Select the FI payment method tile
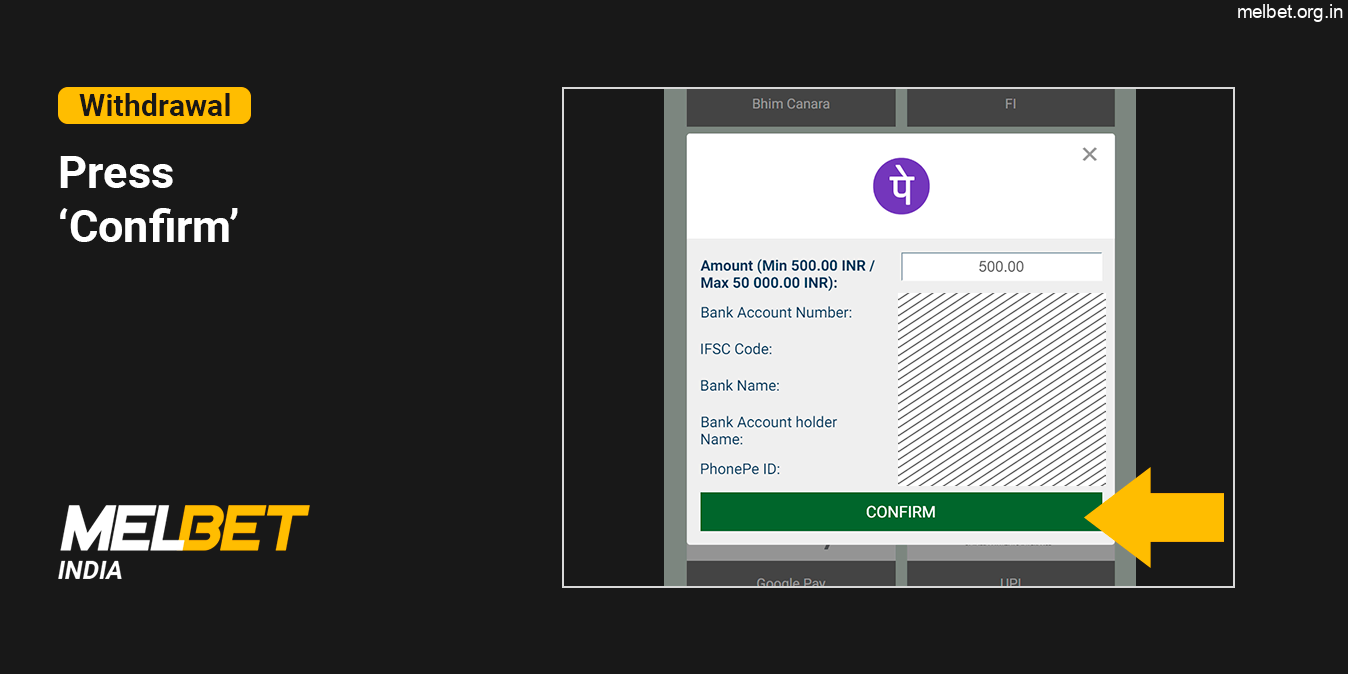 click(1010, 104)
